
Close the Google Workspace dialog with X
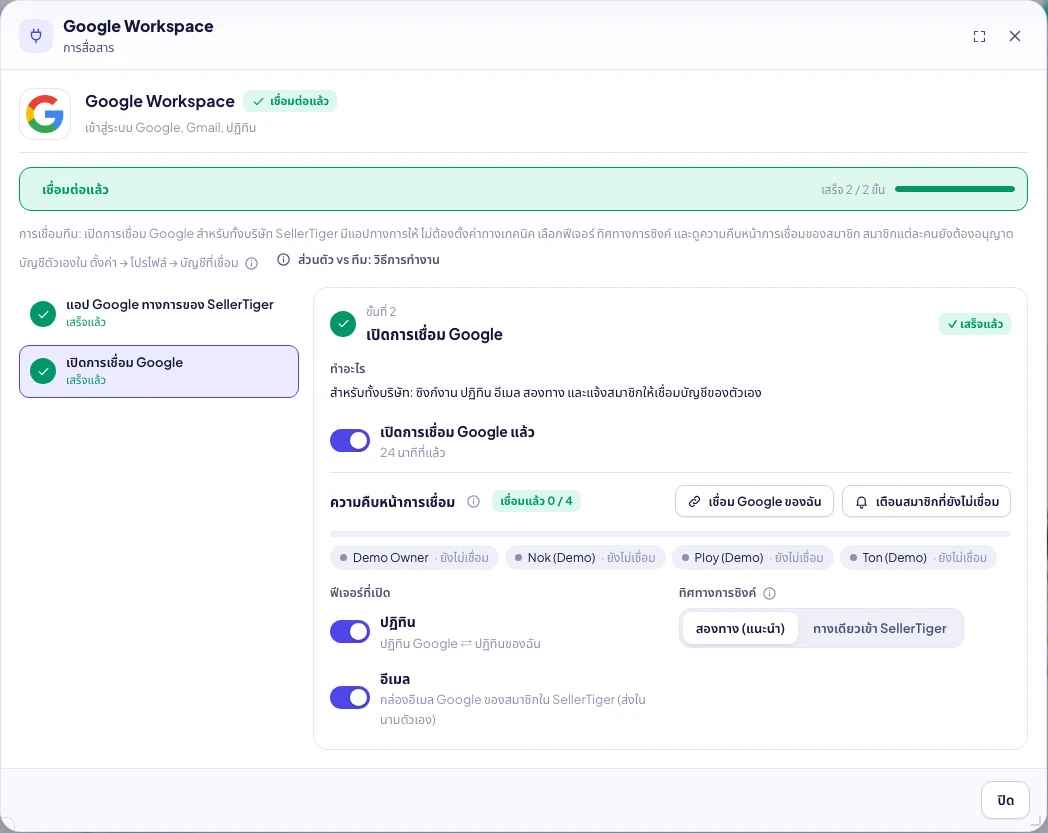coord(1015,36)
